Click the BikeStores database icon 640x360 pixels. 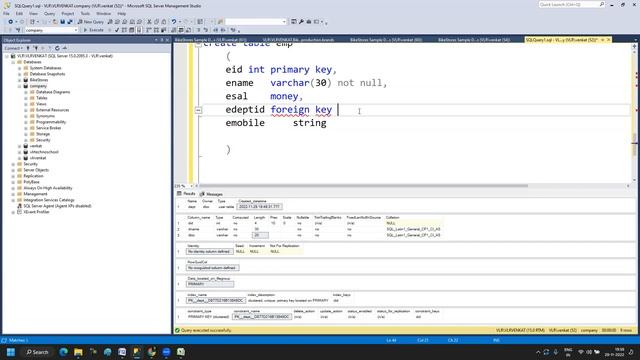point(26,80)
